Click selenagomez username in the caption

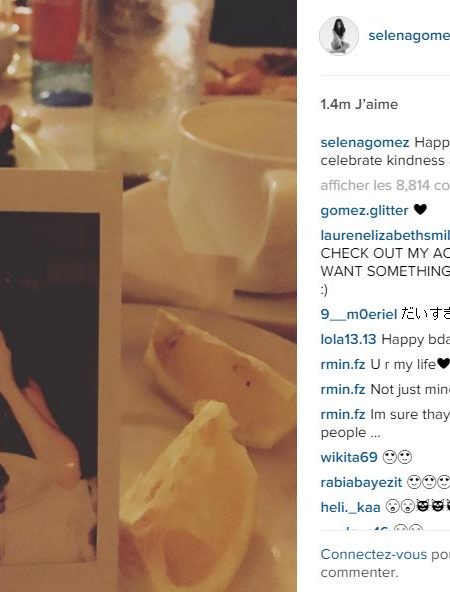pyautogui.click(x=365, y=142)
